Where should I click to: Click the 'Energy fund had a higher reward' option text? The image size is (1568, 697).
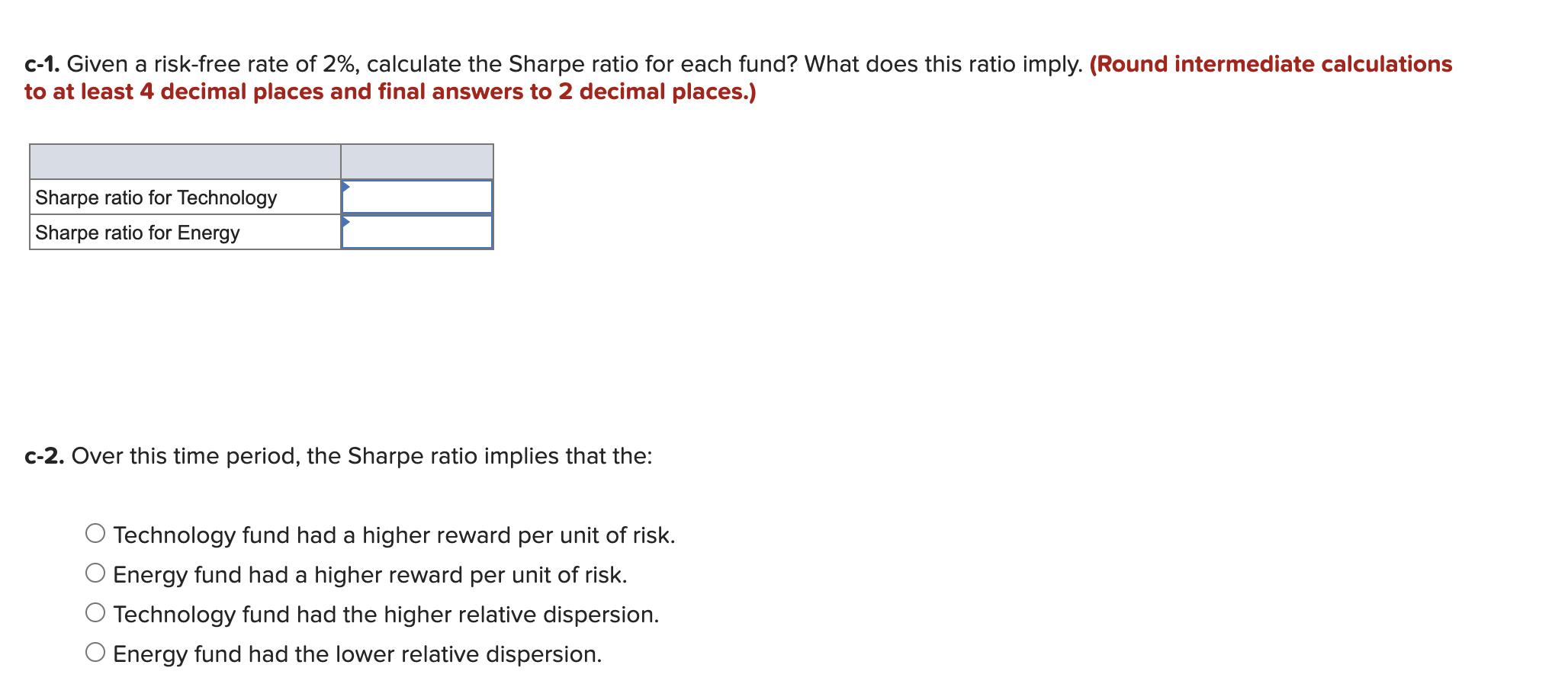pos(370,574)
